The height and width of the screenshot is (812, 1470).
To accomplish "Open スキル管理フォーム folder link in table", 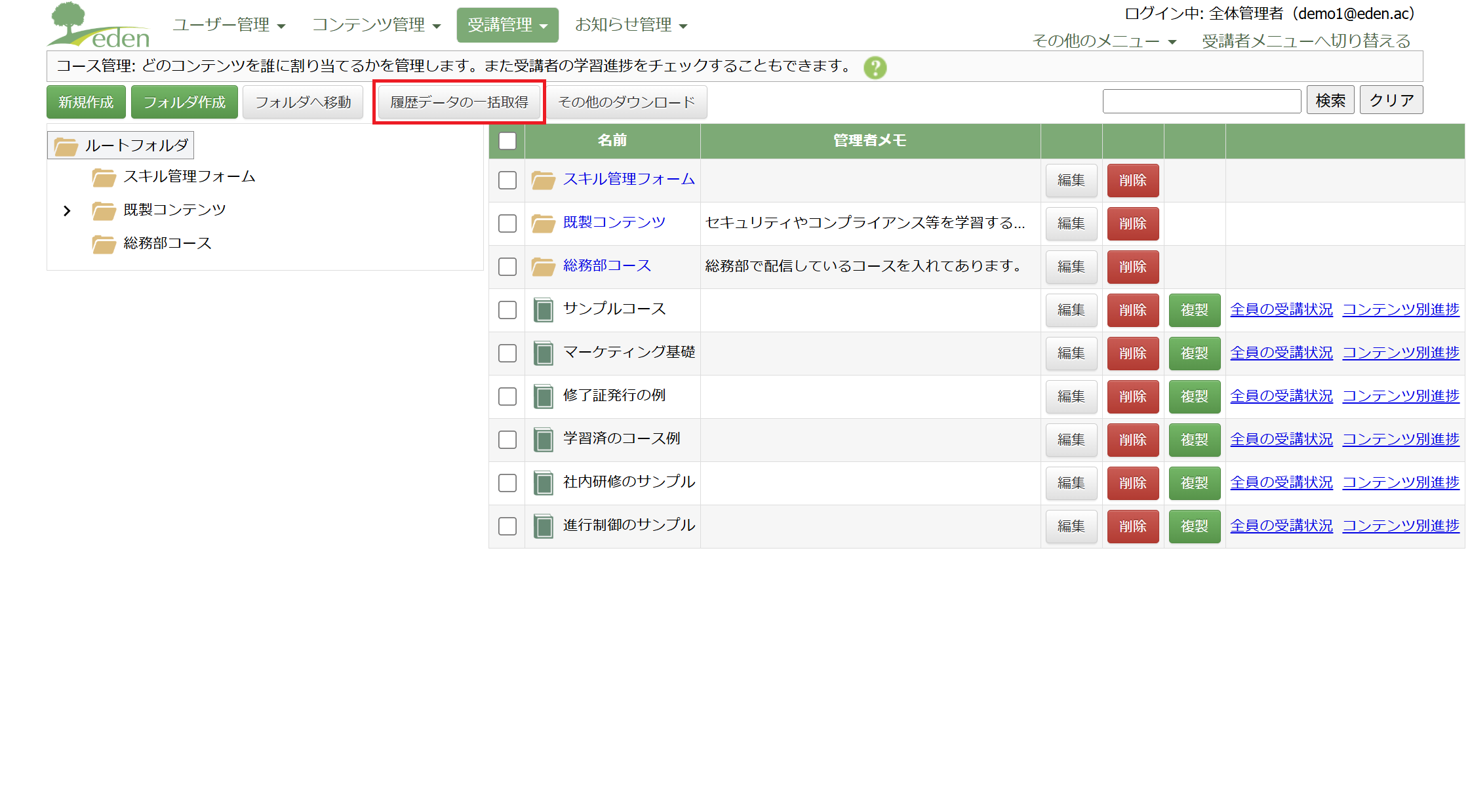I will coord(629,180).
